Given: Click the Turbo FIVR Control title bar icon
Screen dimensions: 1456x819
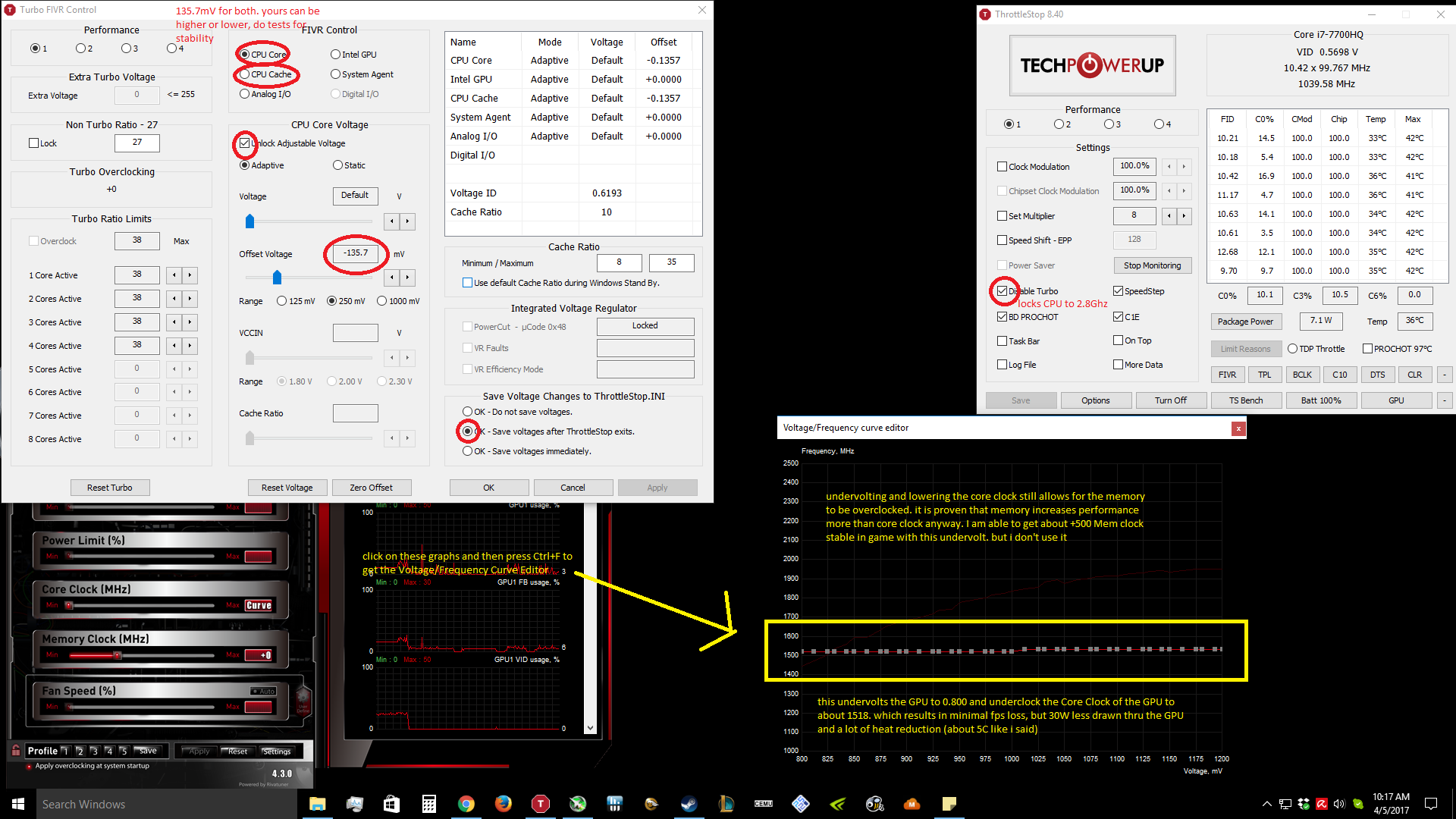Looking at the screenshot, I should tap(11, 10).
